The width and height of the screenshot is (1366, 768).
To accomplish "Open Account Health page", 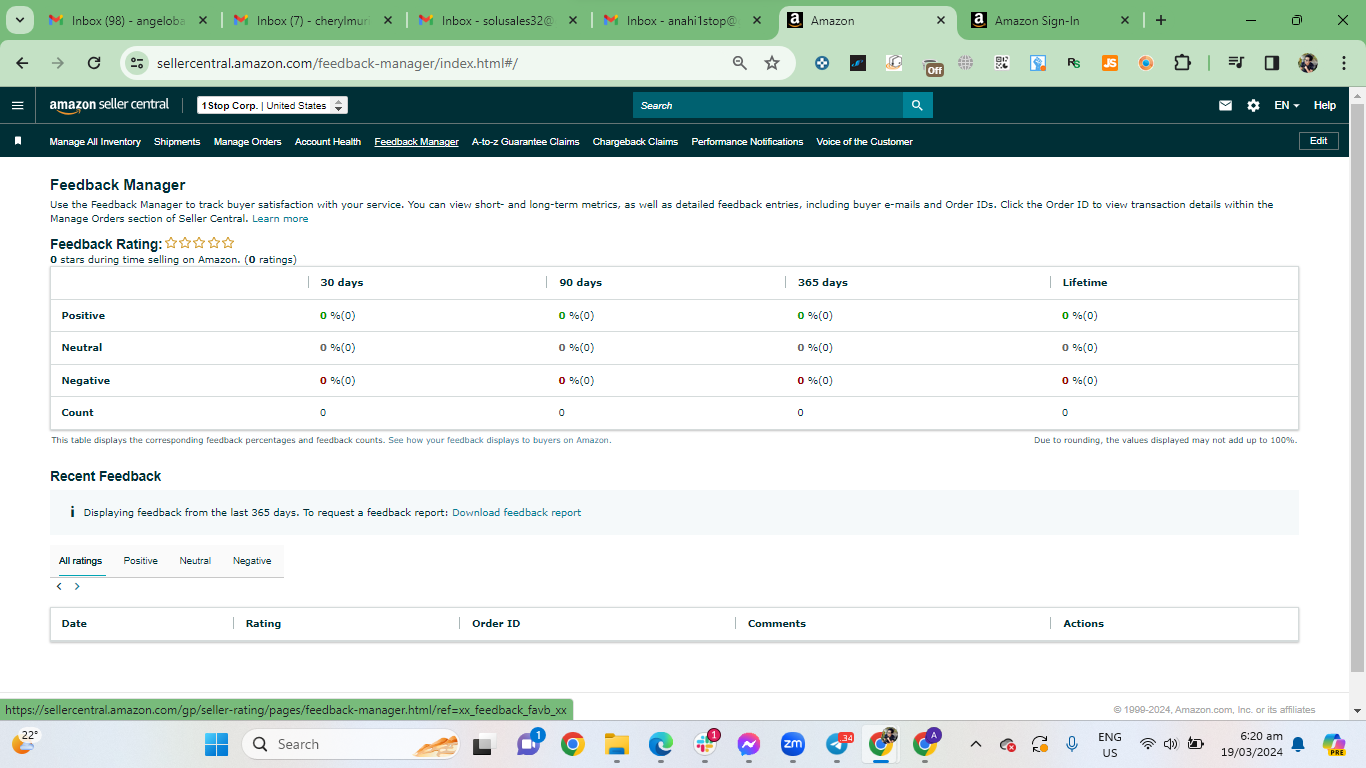I will (328, 142).
